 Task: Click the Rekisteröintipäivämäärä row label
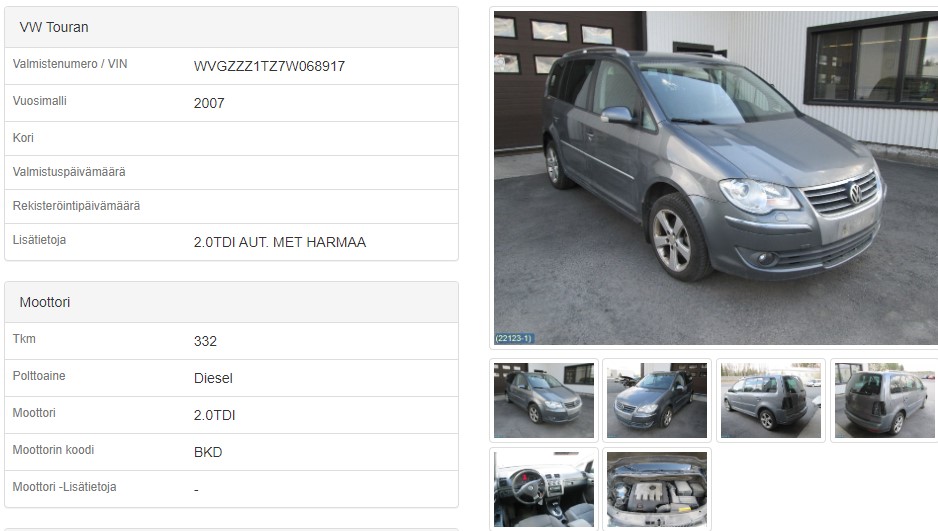click(76, 206)
